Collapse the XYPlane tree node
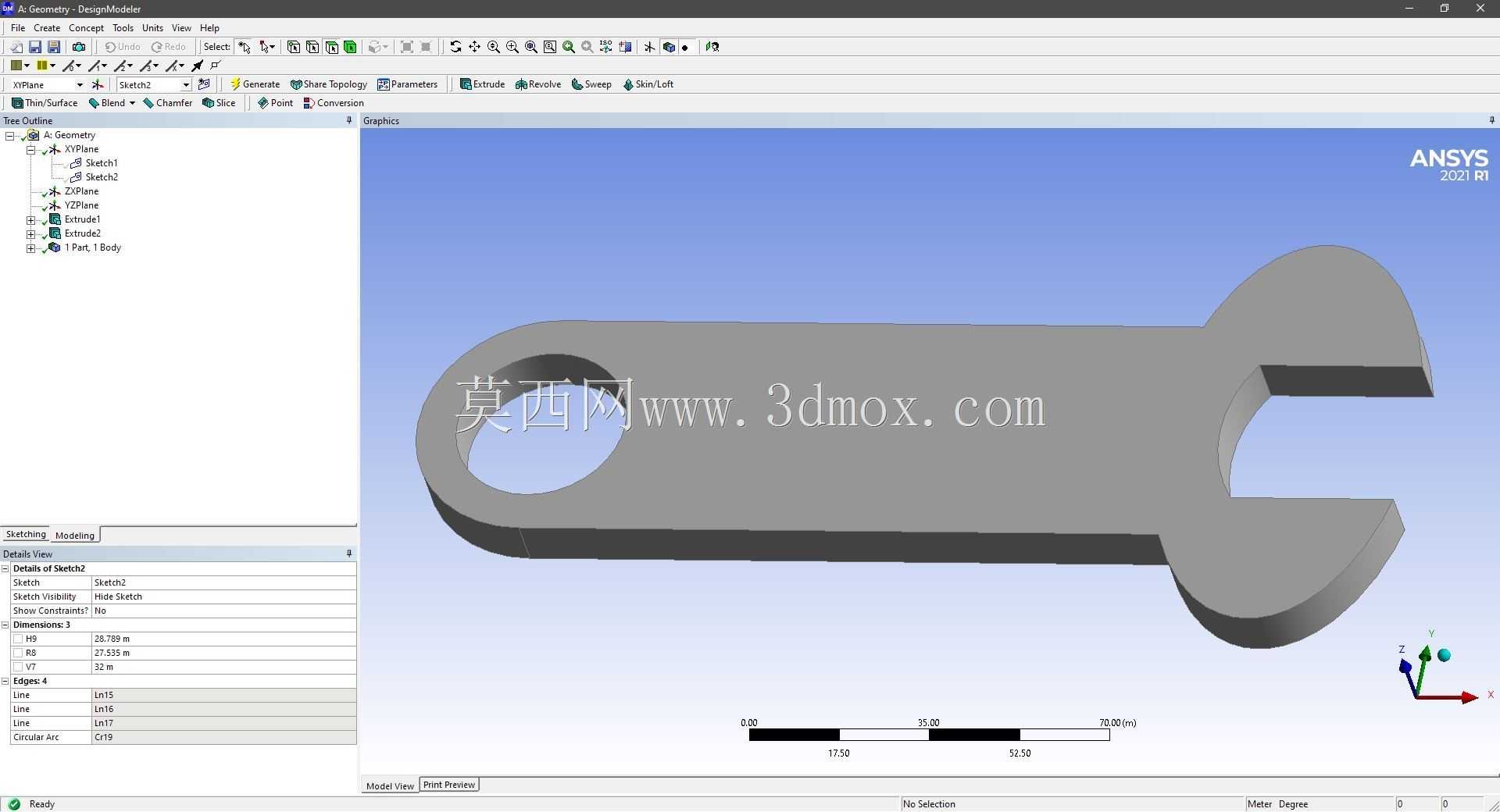 (x=30, y=150)
